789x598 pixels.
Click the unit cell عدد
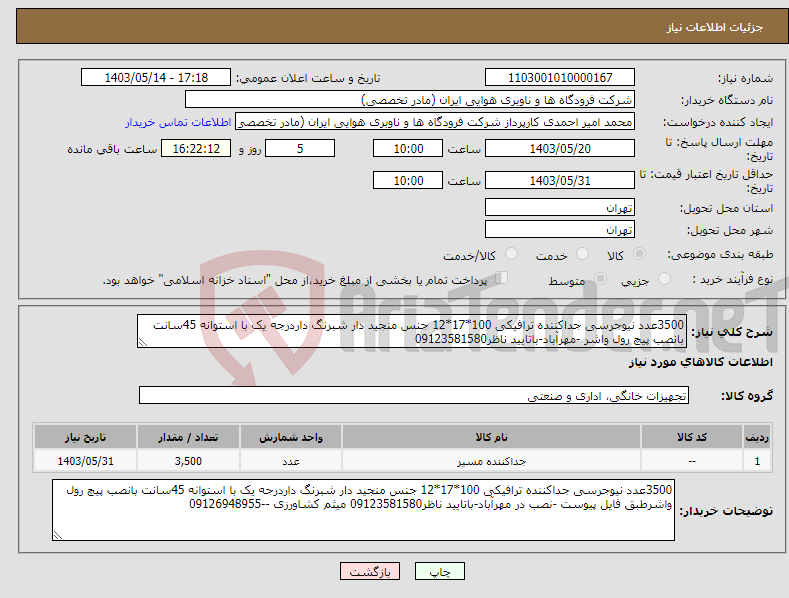tap(291, 461)
